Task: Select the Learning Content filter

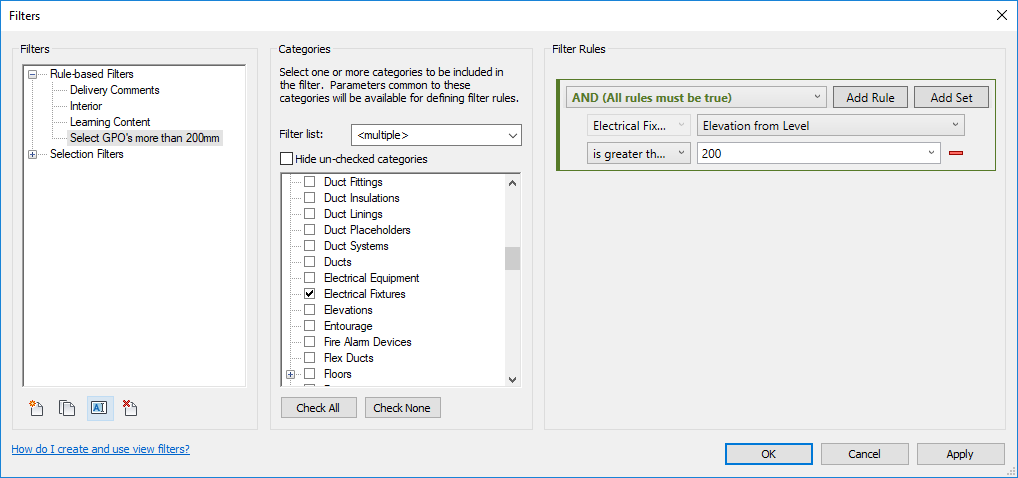Action: pos(110,121)
